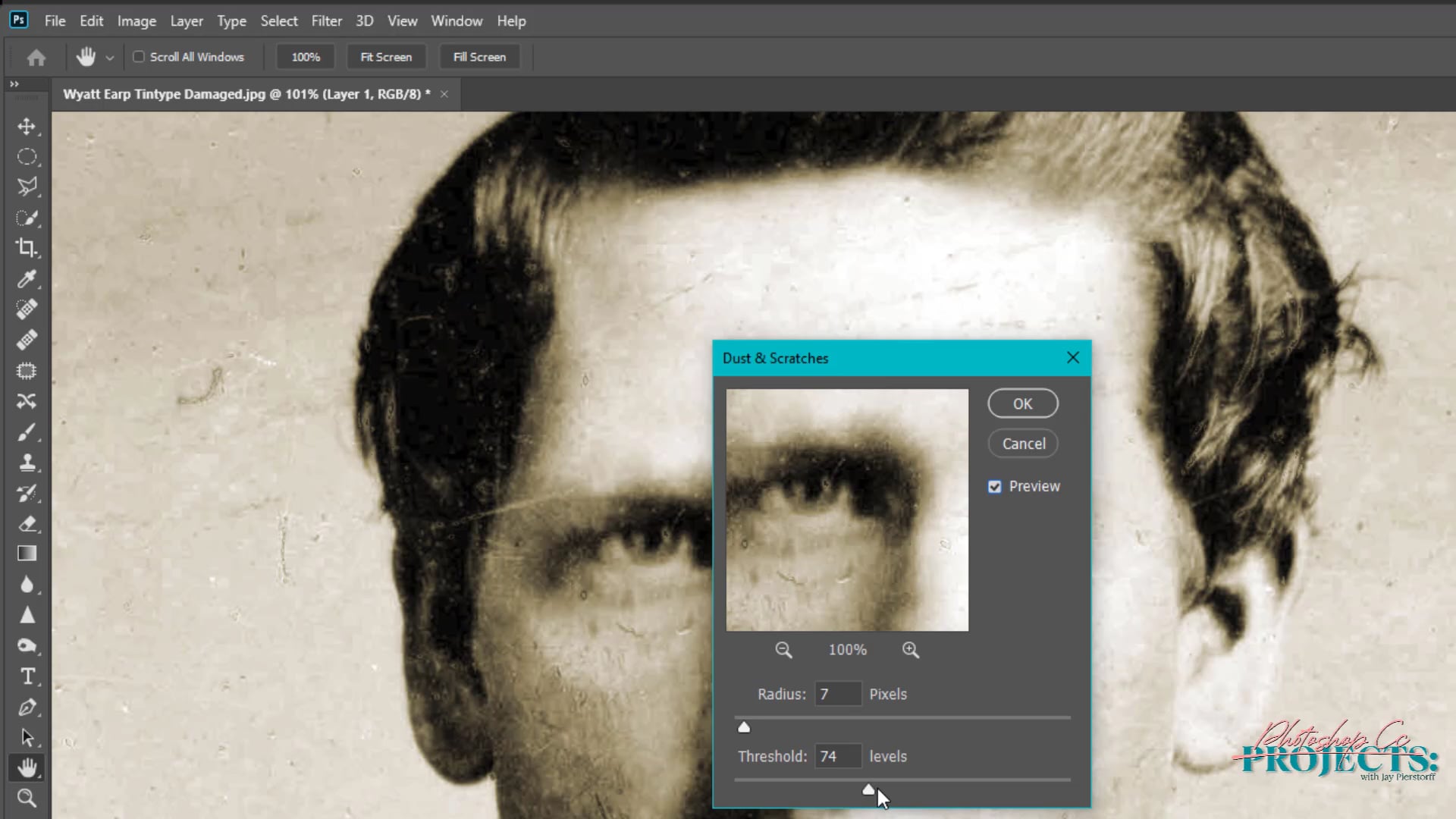Uncheck the Preview checkbox
The height and width of the screenshot is (819, 1456).
point(995,487)
